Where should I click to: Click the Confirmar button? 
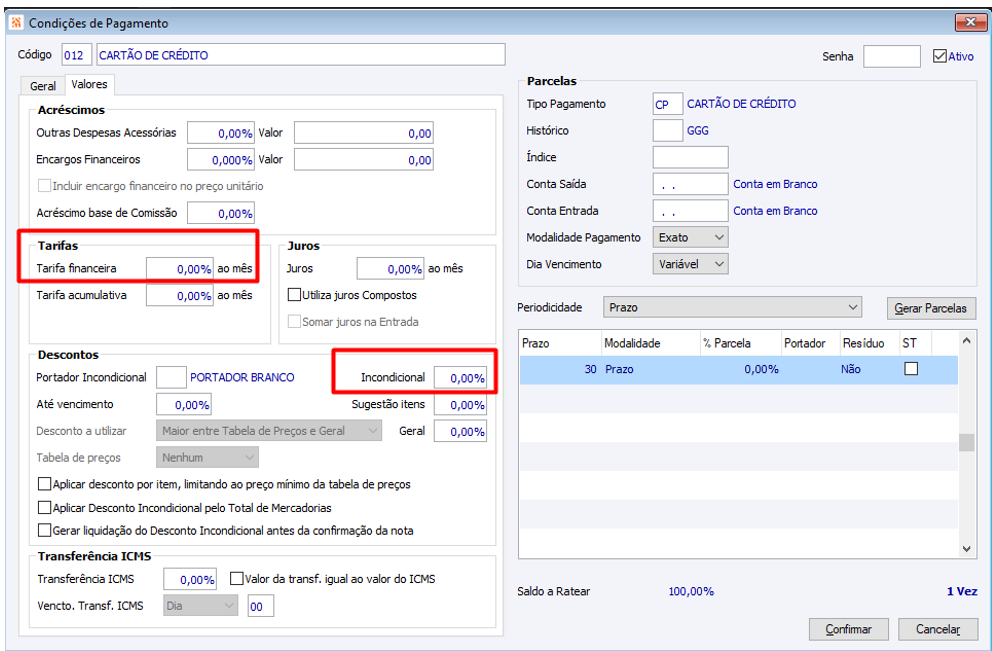[x=848, y=629]
